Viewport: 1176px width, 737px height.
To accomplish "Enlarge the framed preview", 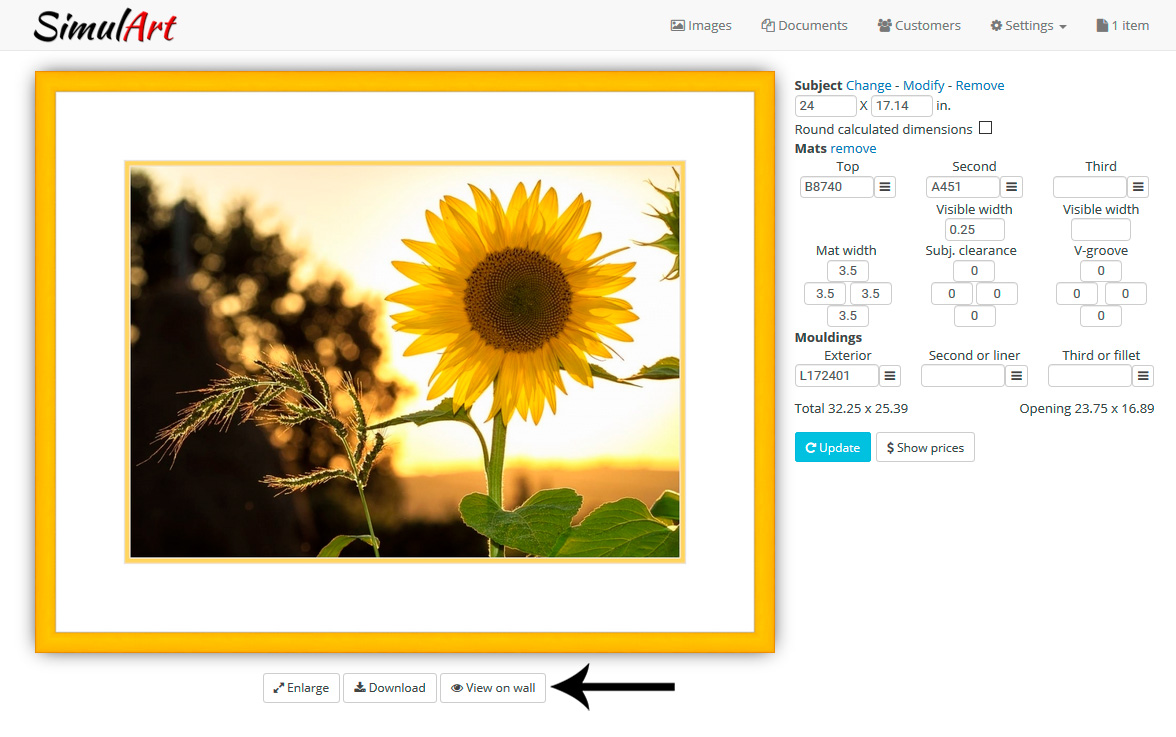I will 301,688.
